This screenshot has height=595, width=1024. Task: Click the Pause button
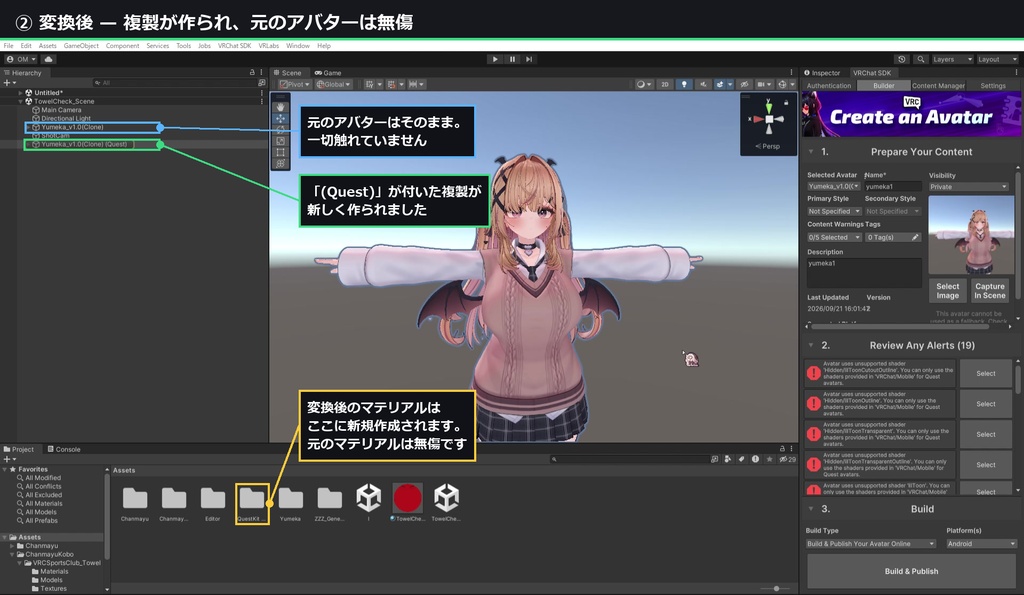point(512,59)
